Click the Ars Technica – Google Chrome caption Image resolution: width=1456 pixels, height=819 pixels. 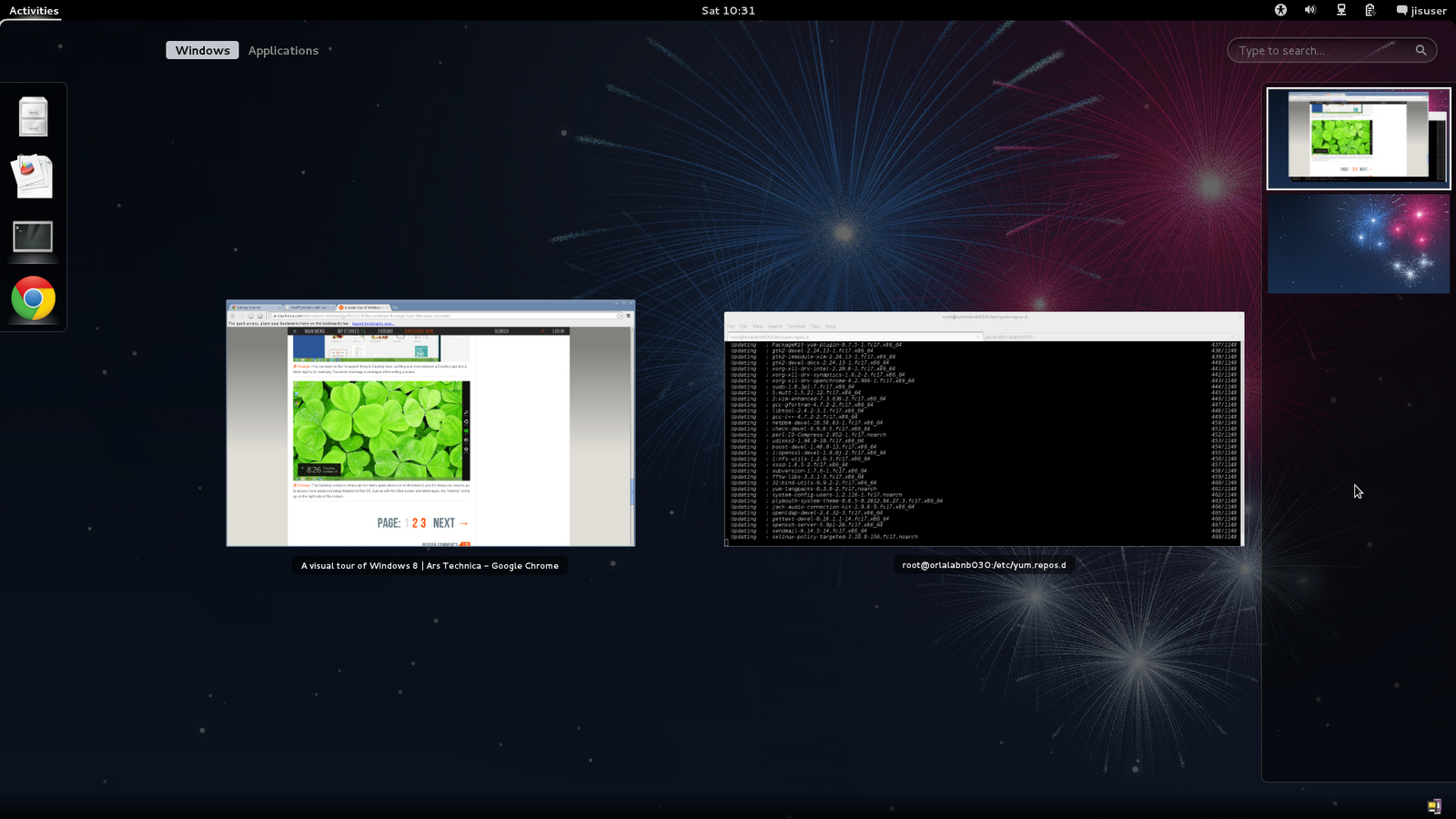click(430, 566)
